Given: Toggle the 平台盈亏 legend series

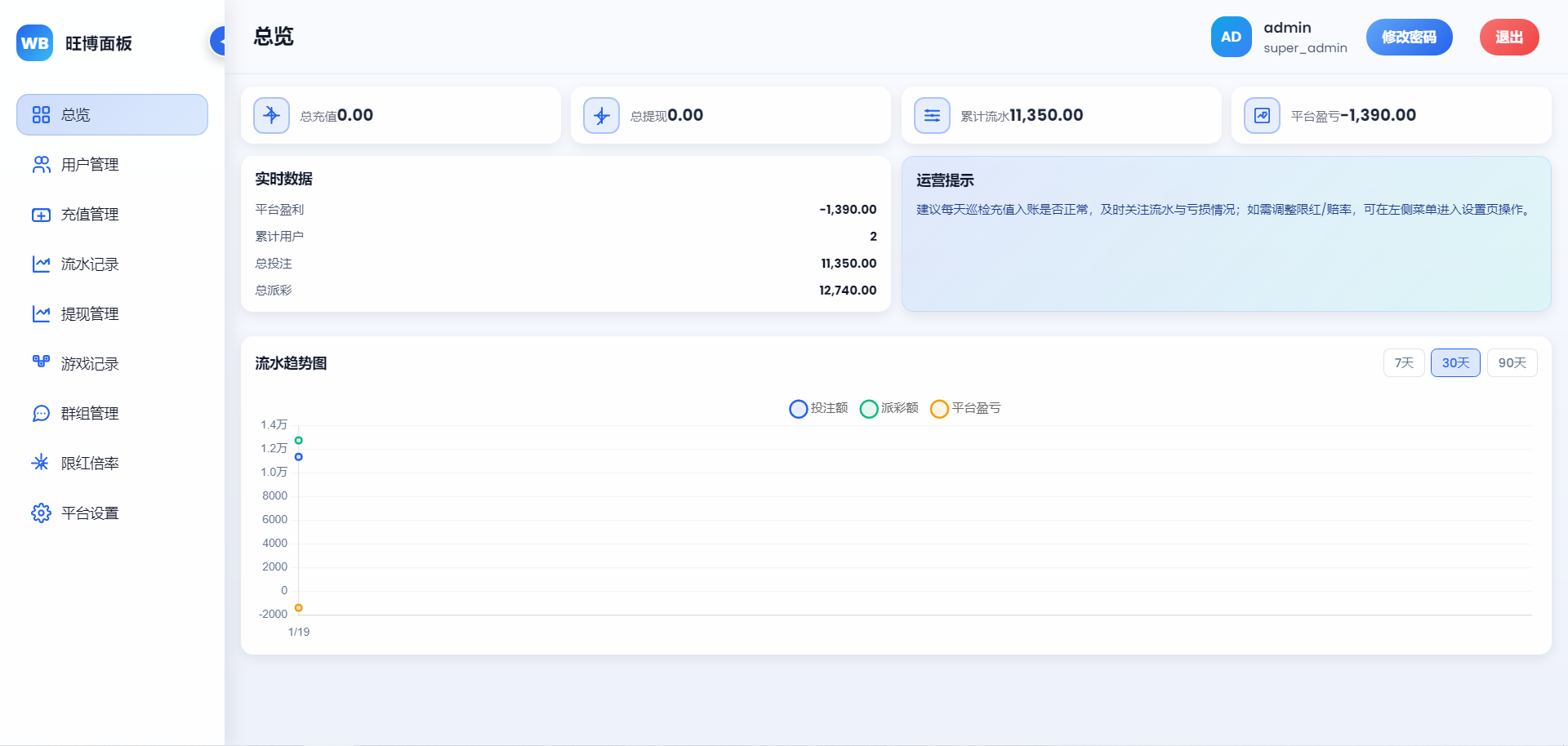Looking at the screenshot, I should pyautogui.click(x=965, y=408).
